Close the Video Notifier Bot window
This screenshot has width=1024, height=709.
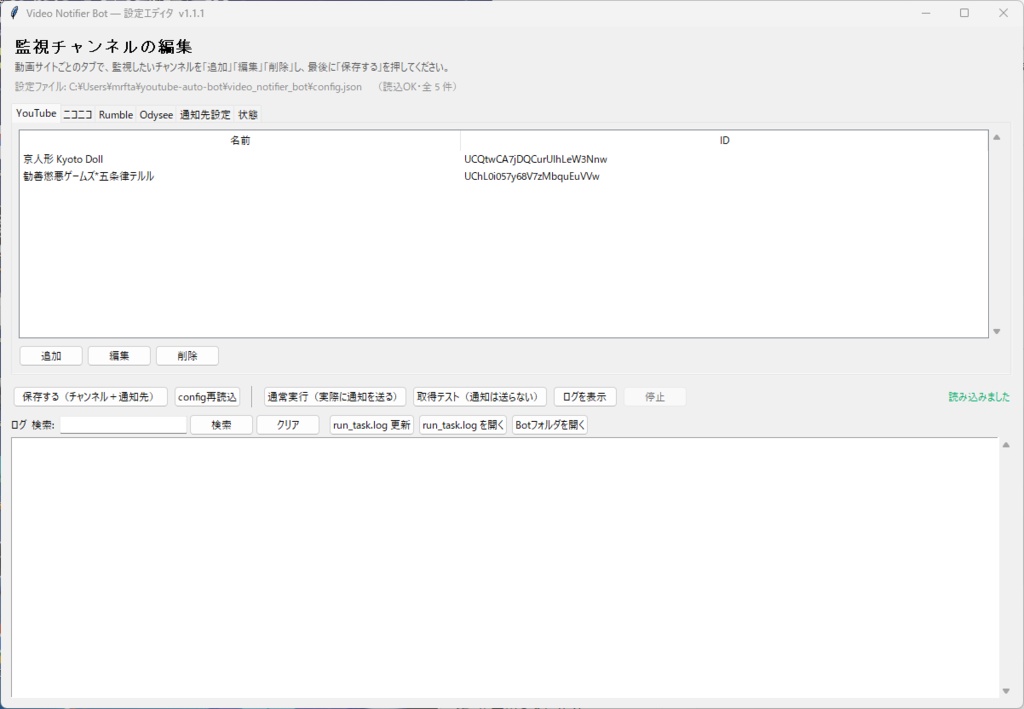1003,13
